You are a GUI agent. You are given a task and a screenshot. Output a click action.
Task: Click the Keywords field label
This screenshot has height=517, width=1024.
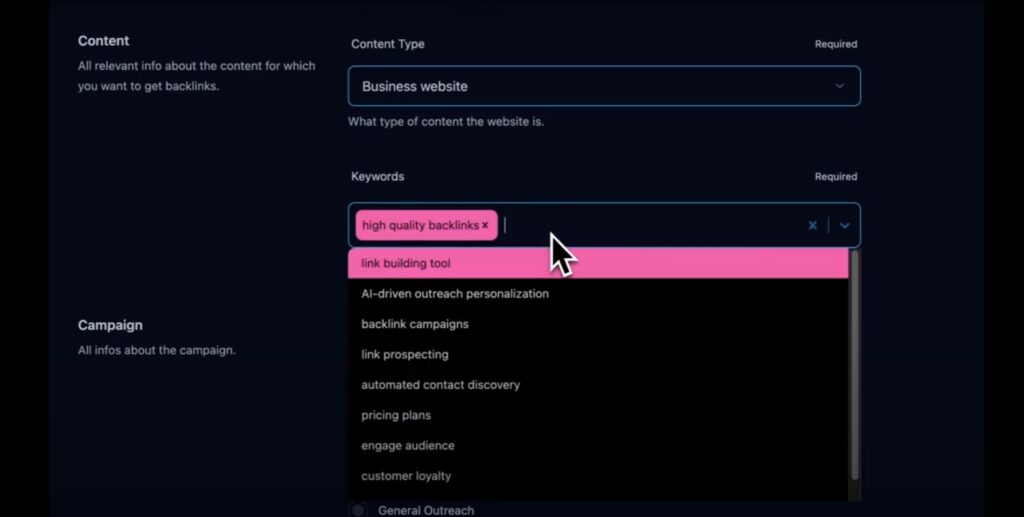tap(377, 176)
